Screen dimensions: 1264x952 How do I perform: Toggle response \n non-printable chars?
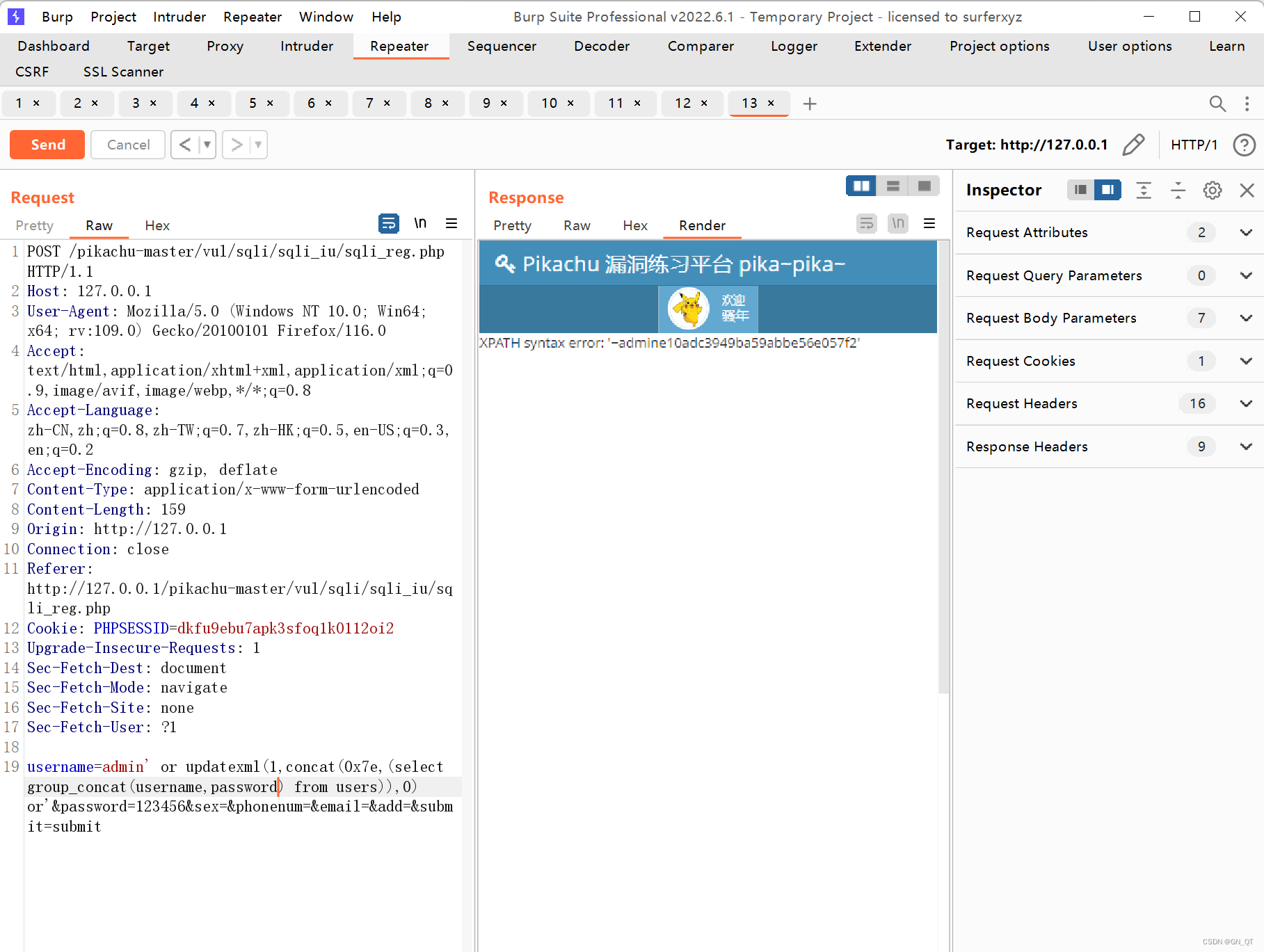898,223
